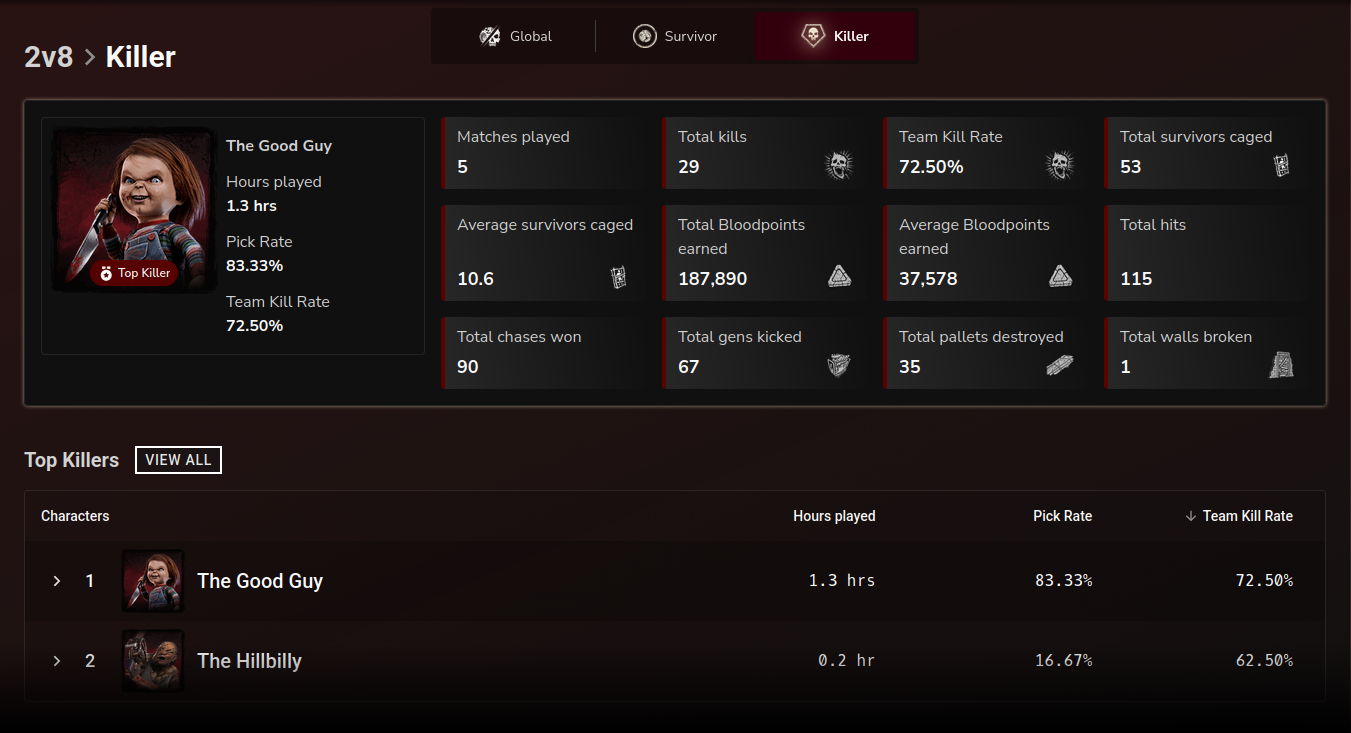This screenshot has height=733, width=1351.
Task: Click the VIEW ALL button
Action: 178,460
